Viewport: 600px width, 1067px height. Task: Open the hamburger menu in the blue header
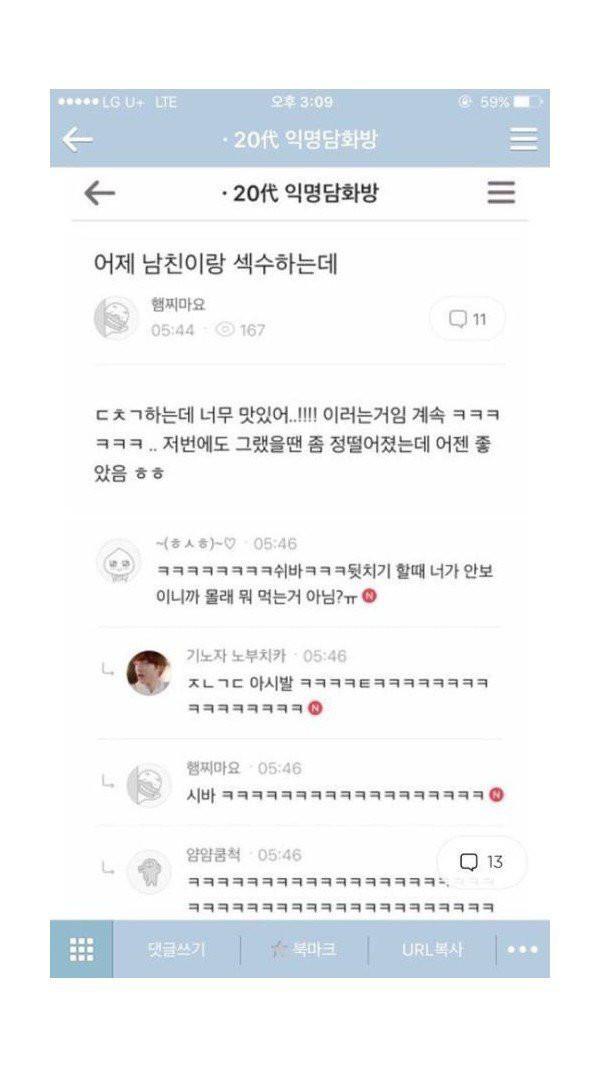tap(524, 138)
